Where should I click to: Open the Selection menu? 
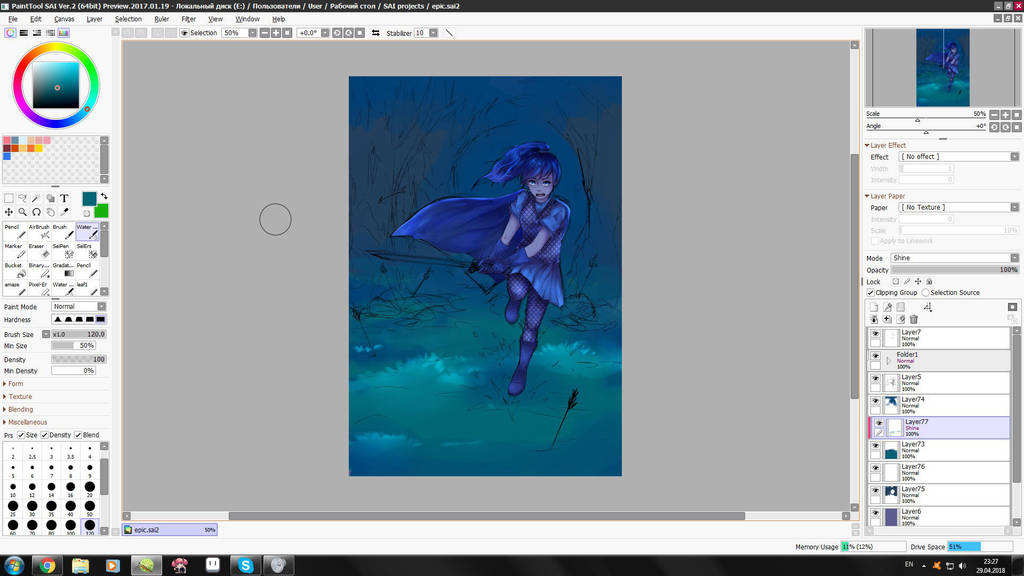129,19
